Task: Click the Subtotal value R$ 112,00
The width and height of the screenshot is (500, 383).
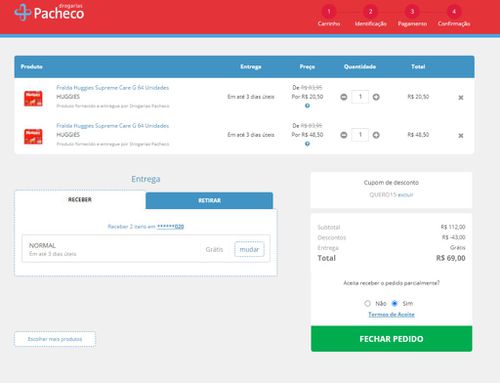Action: [x=453, y=227]
